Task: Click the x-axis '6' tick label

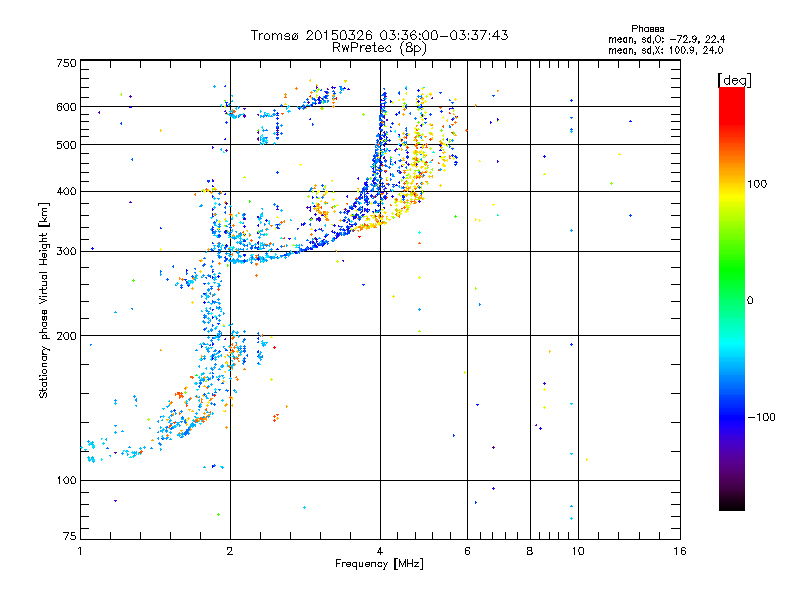Action: [467, 551]
